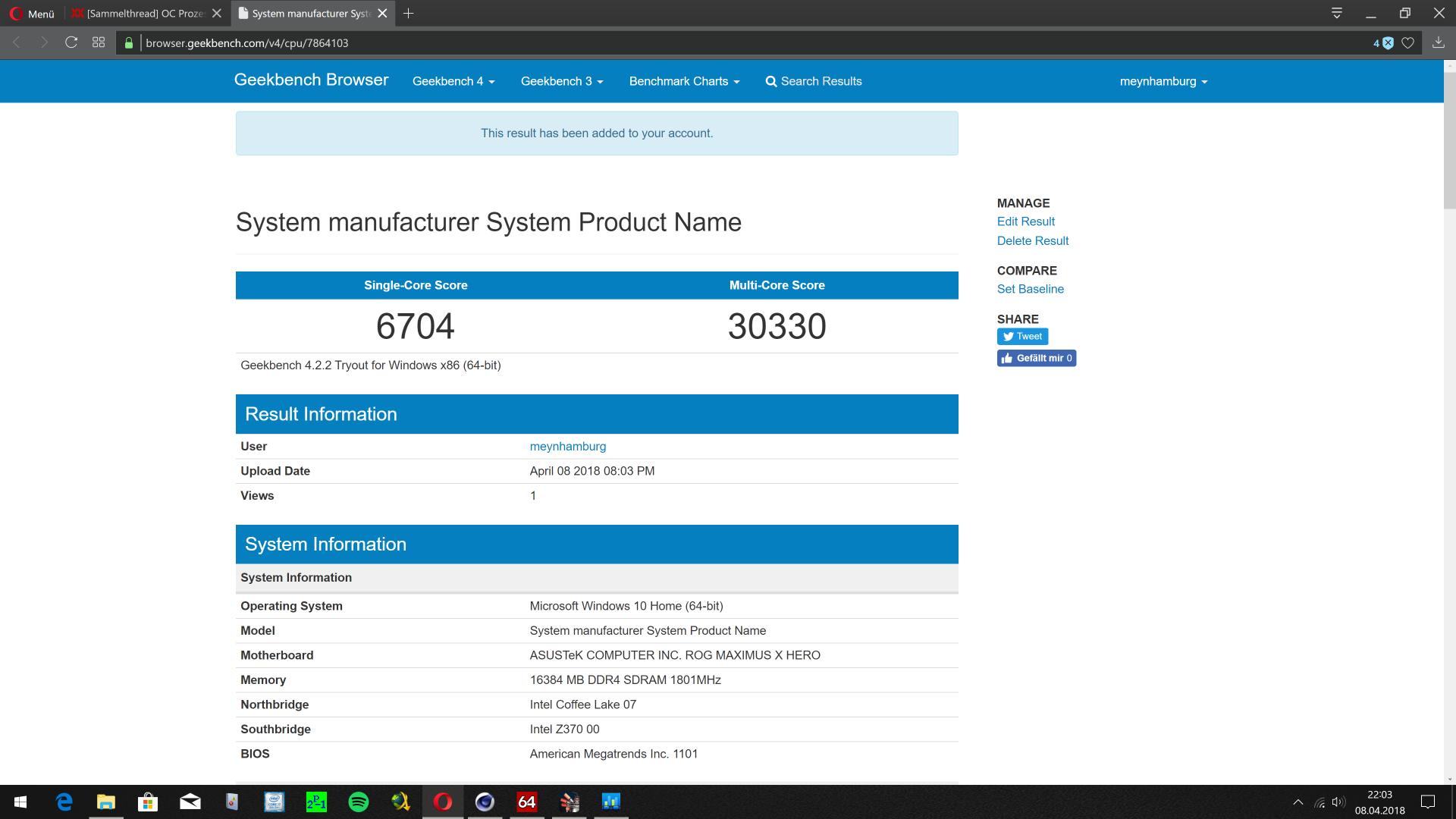Open the AIDA64 taskbar icon
The image size is (1456, 819).
coord(526,802)
